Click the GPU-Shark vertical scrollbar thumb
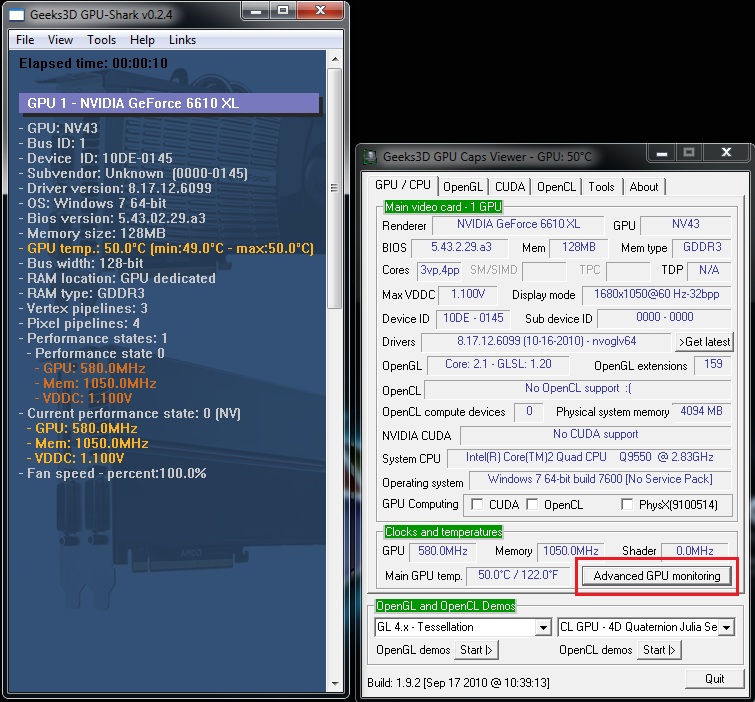 point(335,188)
